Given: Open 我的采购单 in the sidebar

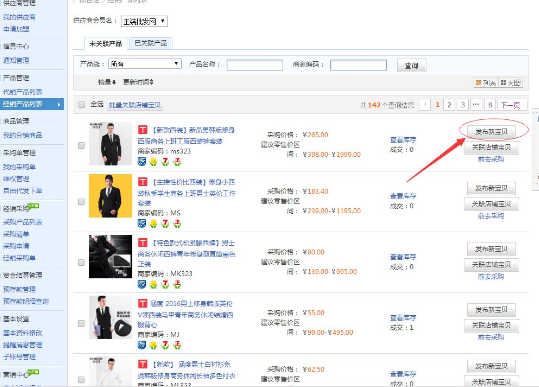Looking at the screenshot, I should (x=19, y=167).
